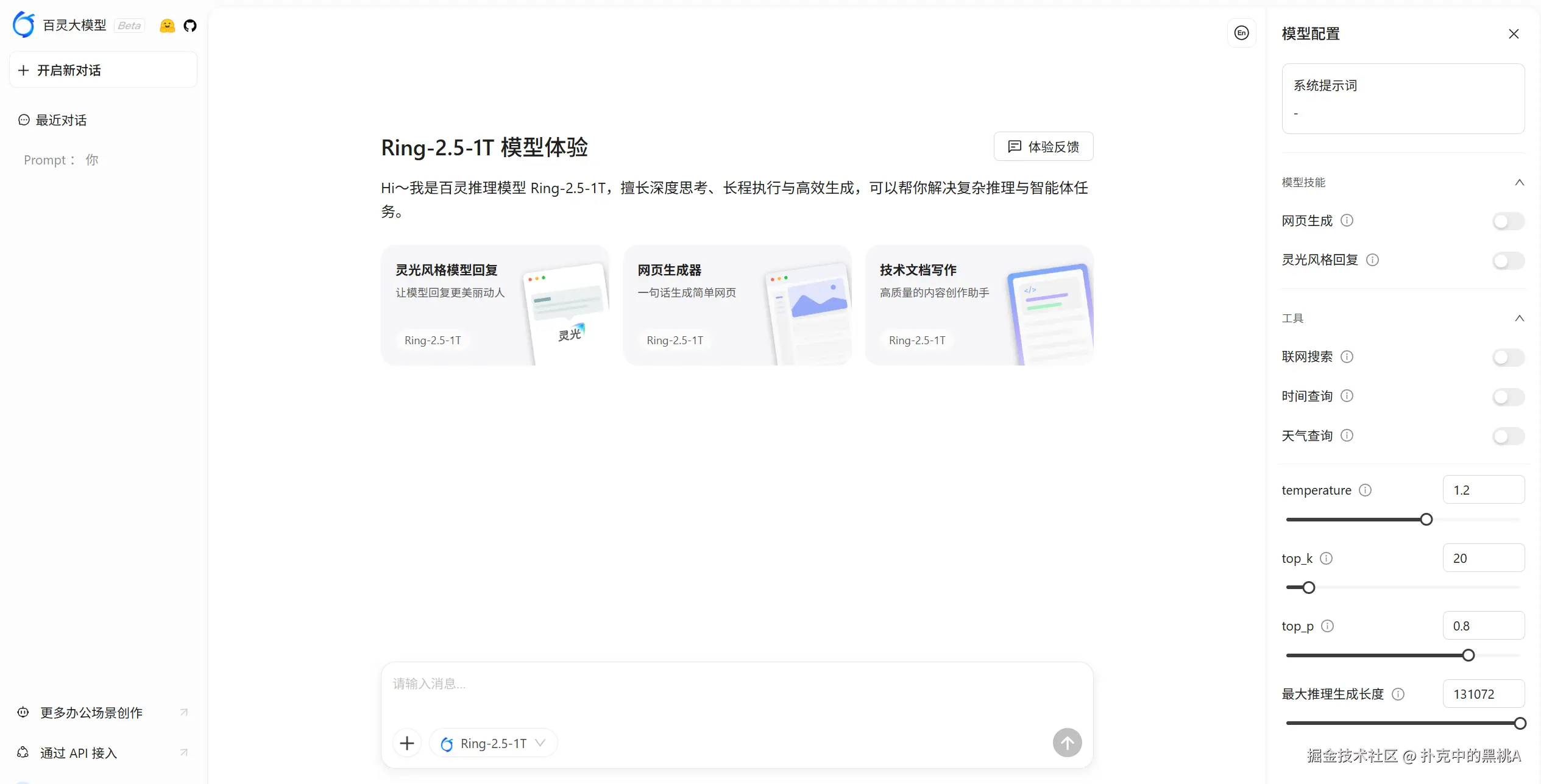Click info icon next to top_k
This screenshot has width=1541, height=784.
click(x=1327, y=559)
